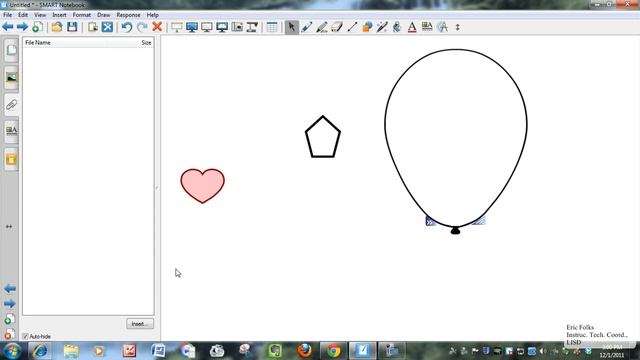
Task: Move the sidebar with the double-arrow icon
Action: [x=9, y=227]
